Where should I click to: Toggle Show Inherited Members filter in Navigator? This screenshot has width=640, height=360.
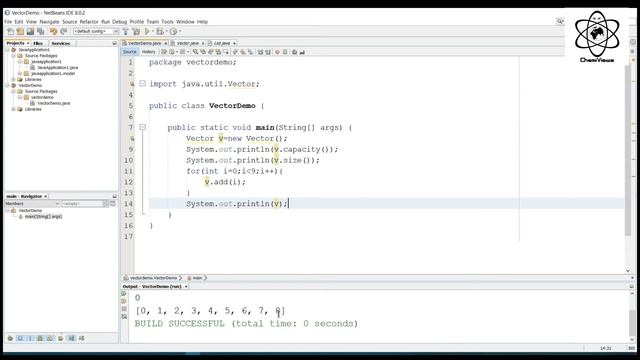10,338
